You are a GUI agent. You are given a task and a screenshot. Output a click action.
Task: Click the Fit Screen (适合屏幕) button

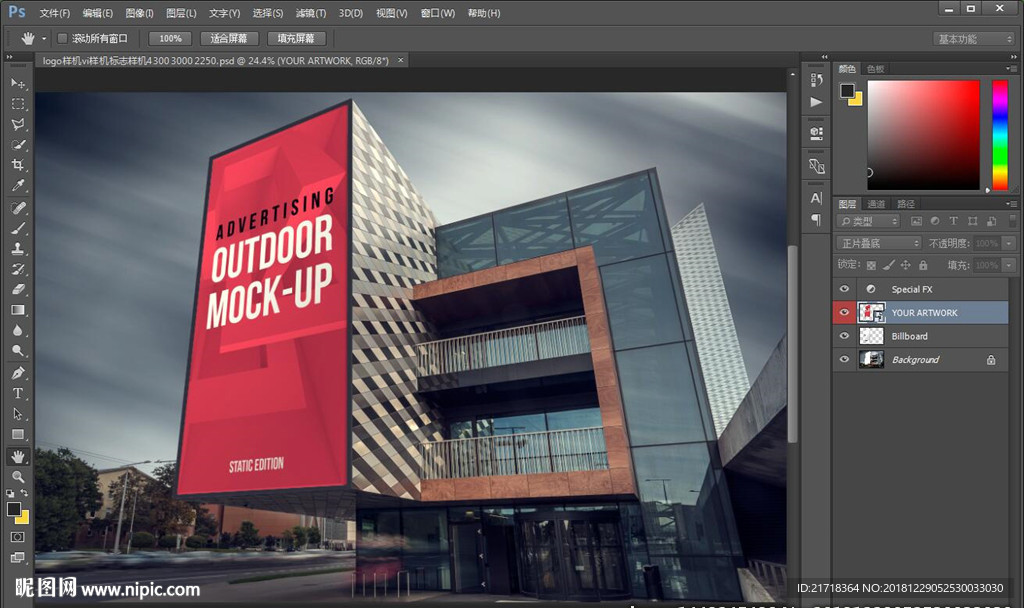tap(229, 38)
